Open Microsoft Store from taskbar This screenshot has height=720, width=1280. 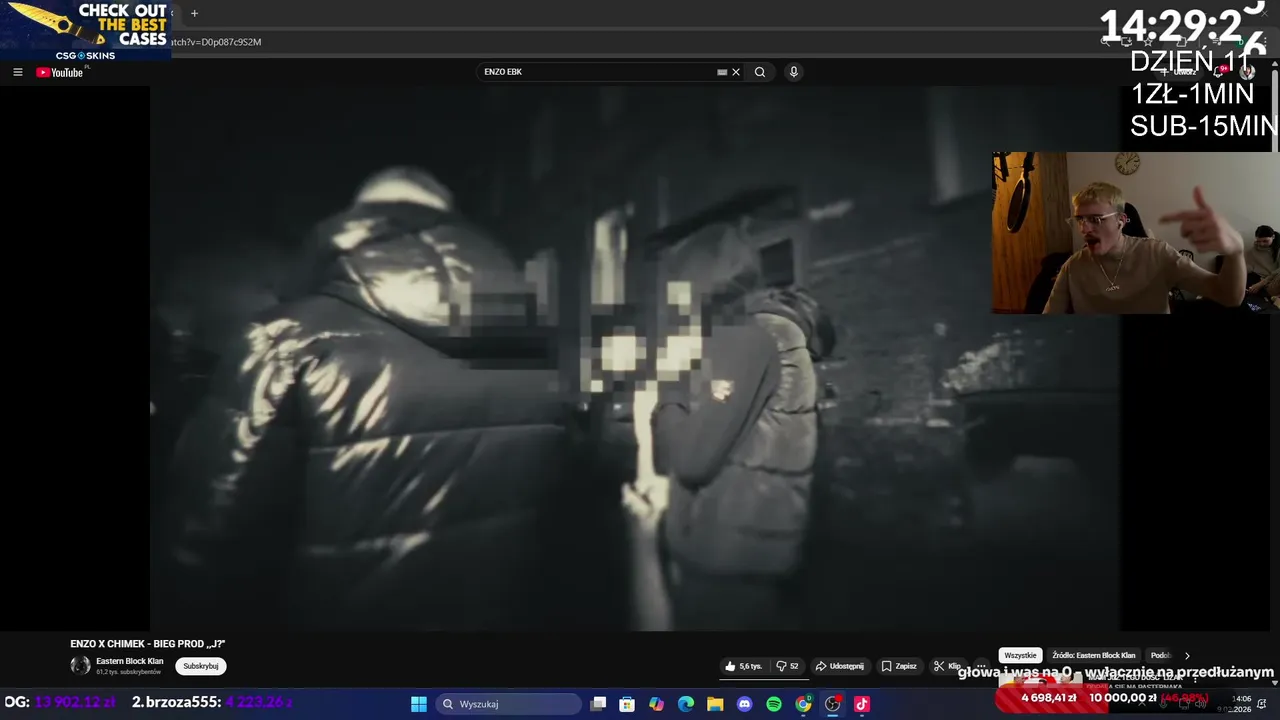pos(627,704)
